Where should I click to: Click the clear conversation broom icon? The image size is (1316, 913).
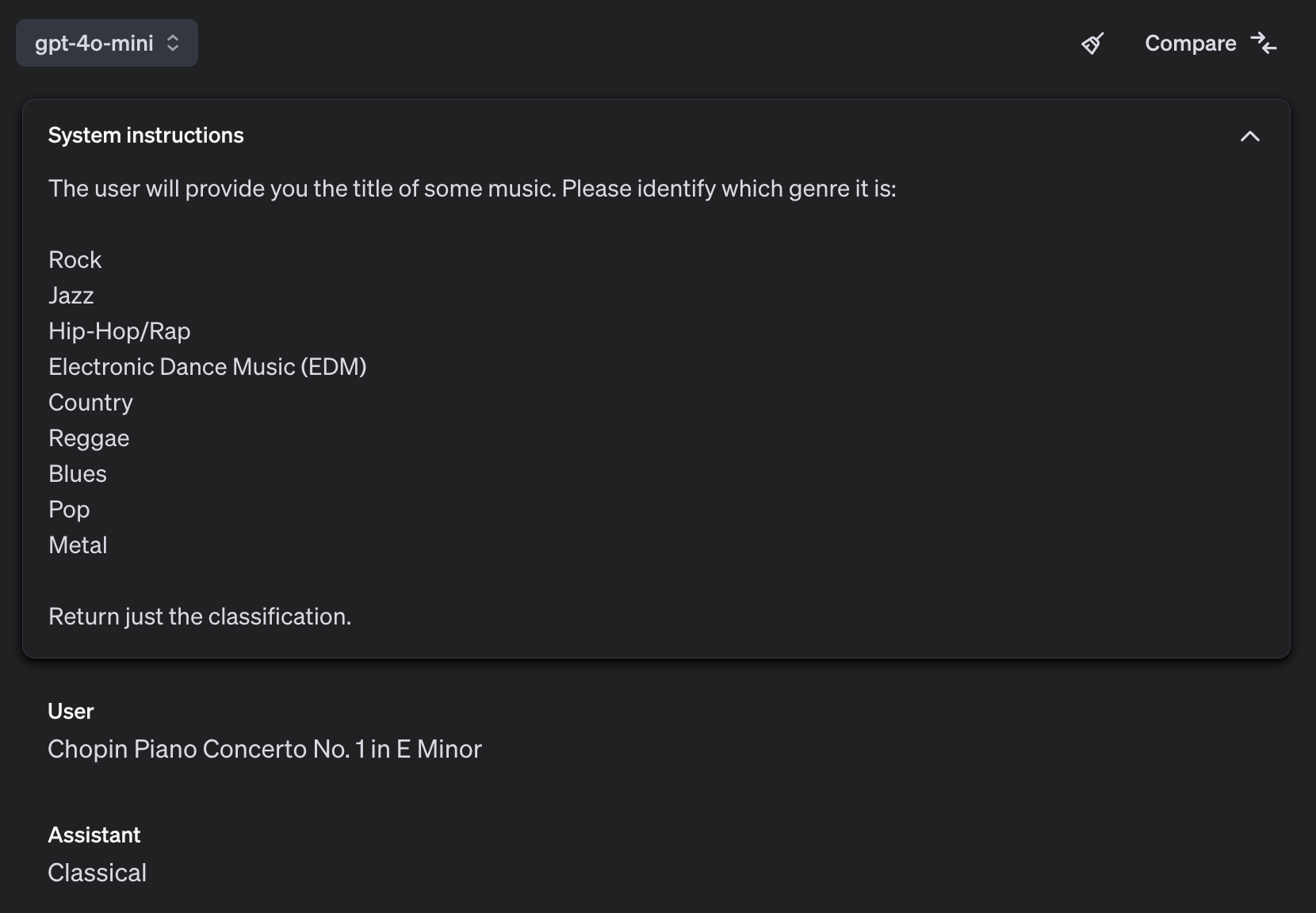pyautogui.click(x=1092, y=43)
